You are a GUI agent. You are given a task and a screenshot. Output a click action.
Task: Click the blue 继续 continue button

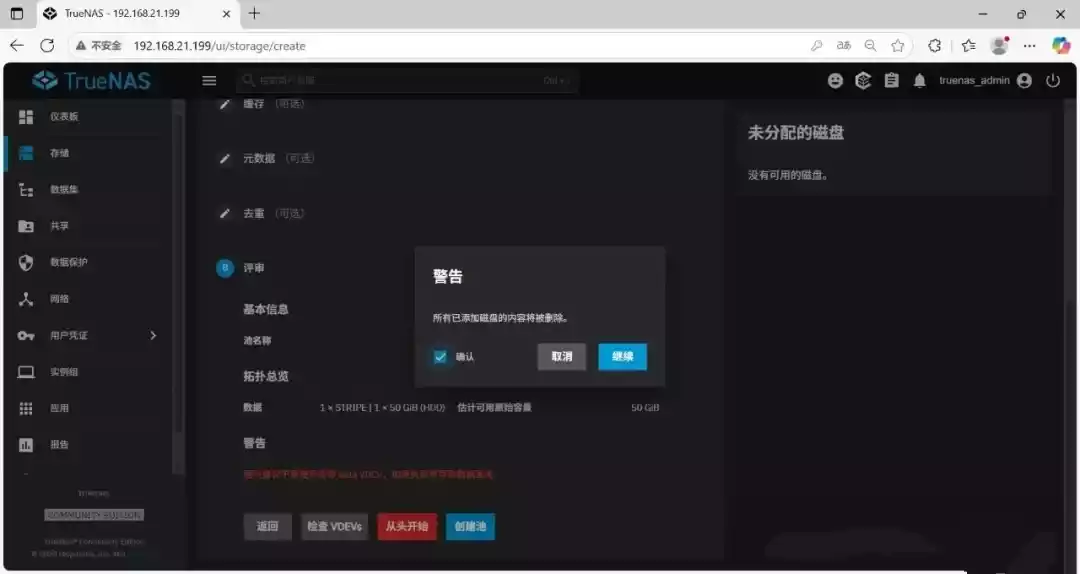coord(622,356)
